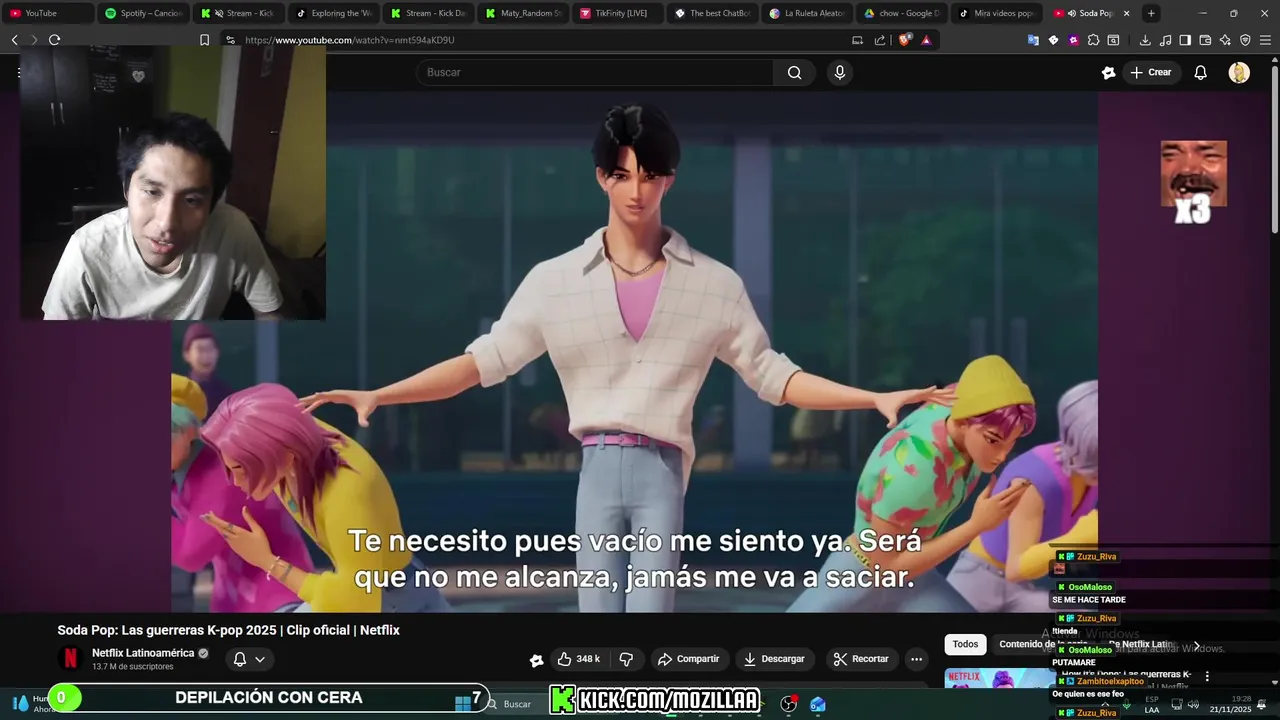Click the Recortar clip button
Image resolution: width=1280 pixels, height=720 pixels.
click(x=861, y=659)
